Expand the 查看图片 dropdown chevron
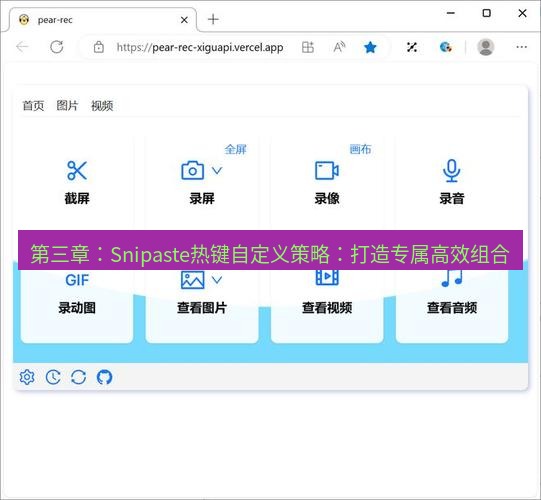Image resolution: width=541 pixels, height=500 pixels. tap(217, 280)
